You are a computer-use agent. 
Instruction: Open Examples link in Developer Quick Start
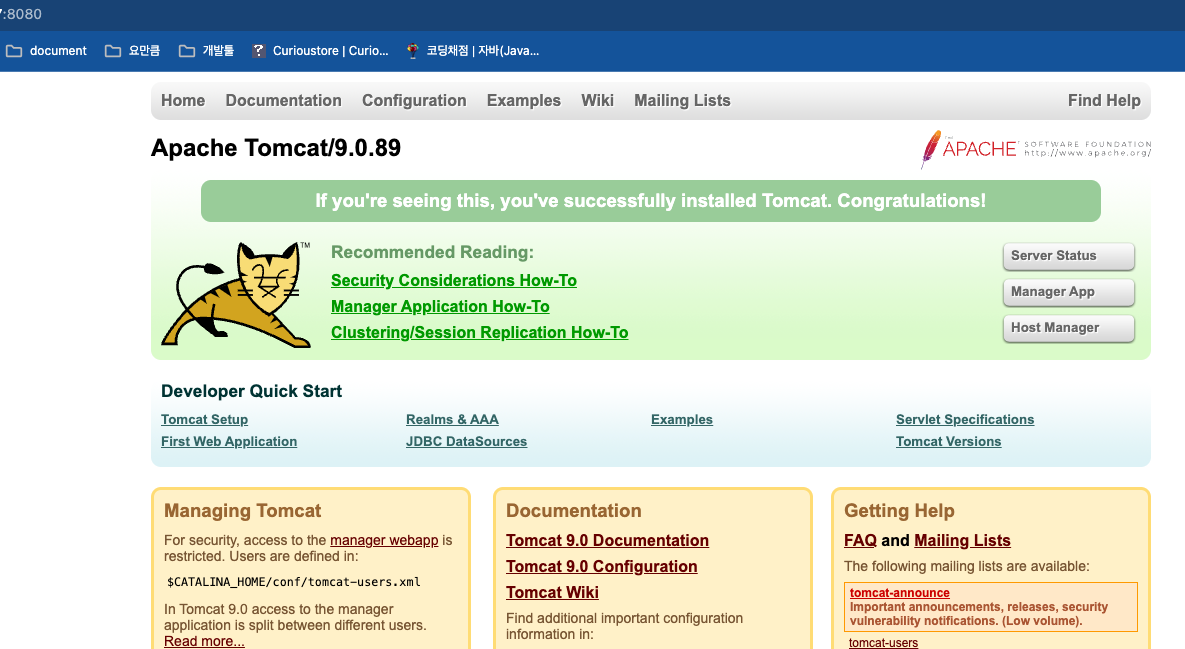point(682,419)
